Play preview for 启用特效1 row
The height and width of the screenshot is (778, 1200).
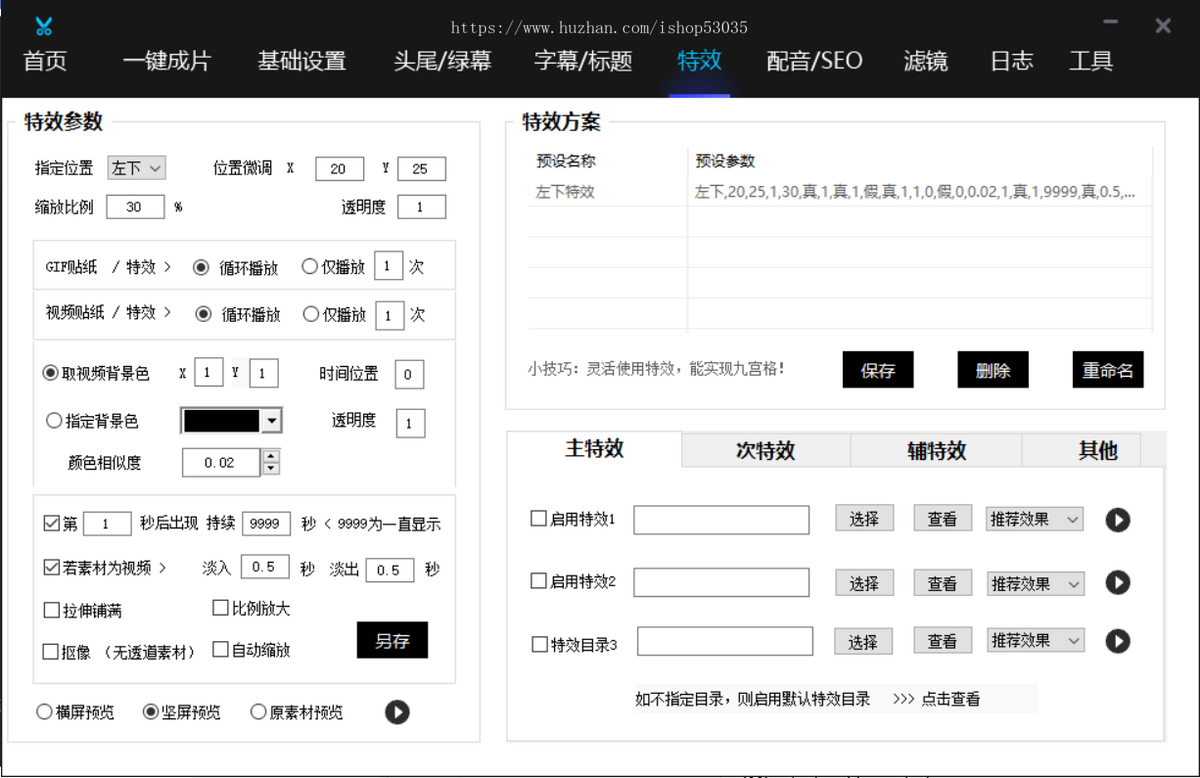(1117, 520)
